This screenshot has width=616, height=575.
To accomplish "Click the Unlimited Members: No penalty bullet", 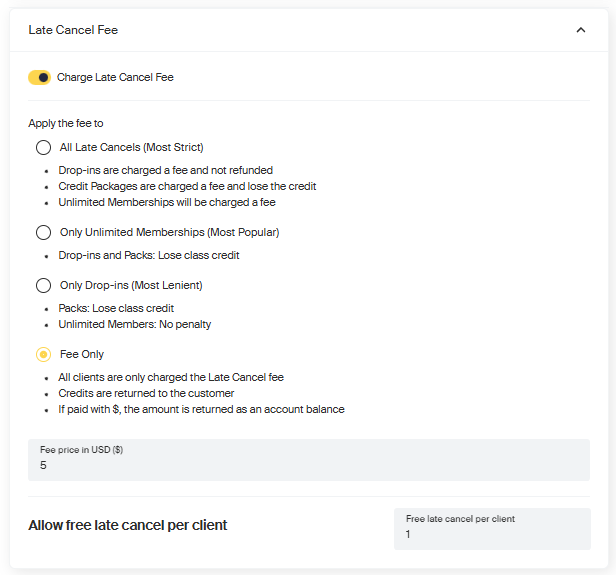I will 135,325.
